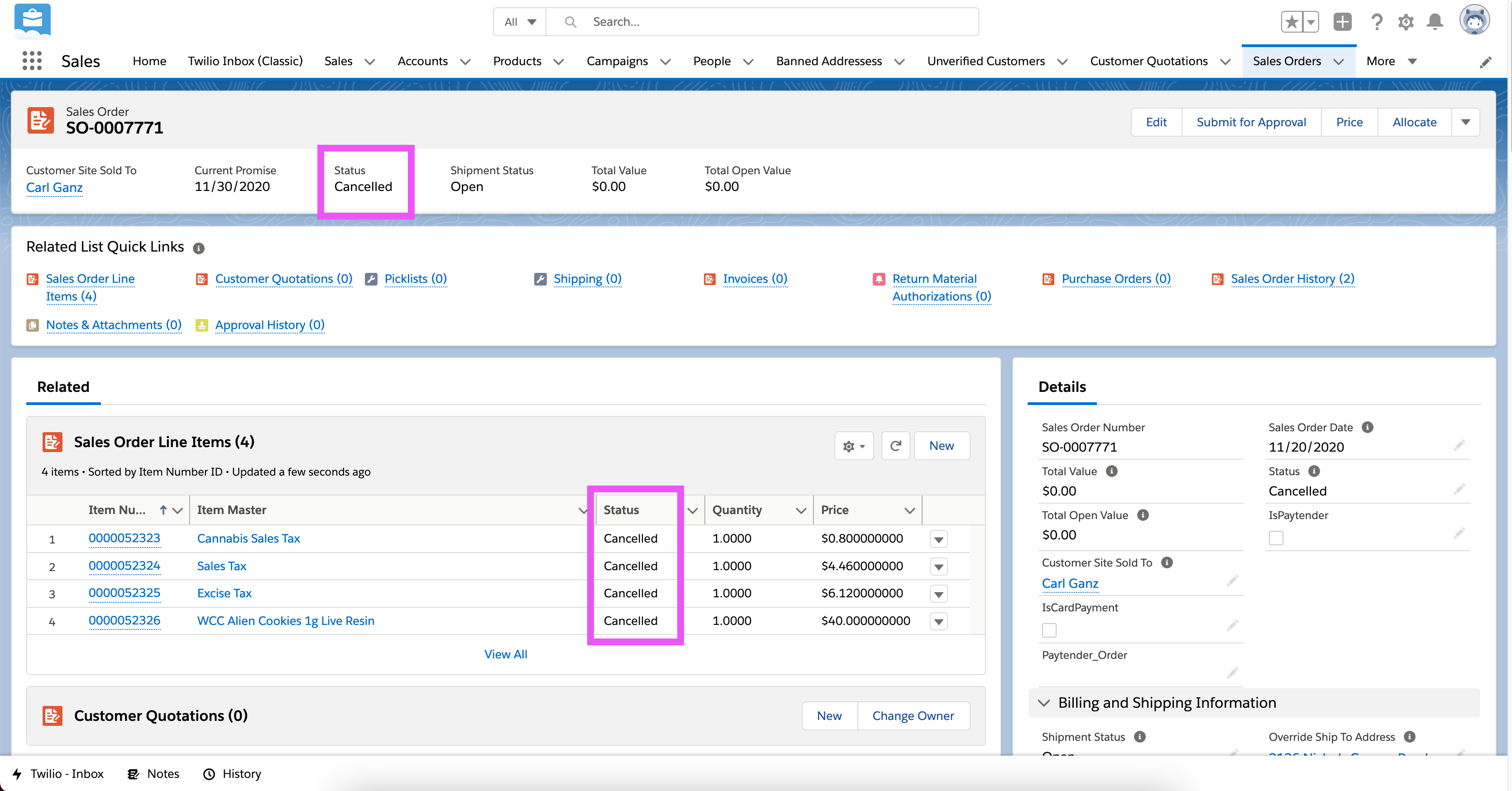Viewport: 1512px width, 791px height.
Task: Click the list settings gear in Line Items
Action: [x=853, y=446]
